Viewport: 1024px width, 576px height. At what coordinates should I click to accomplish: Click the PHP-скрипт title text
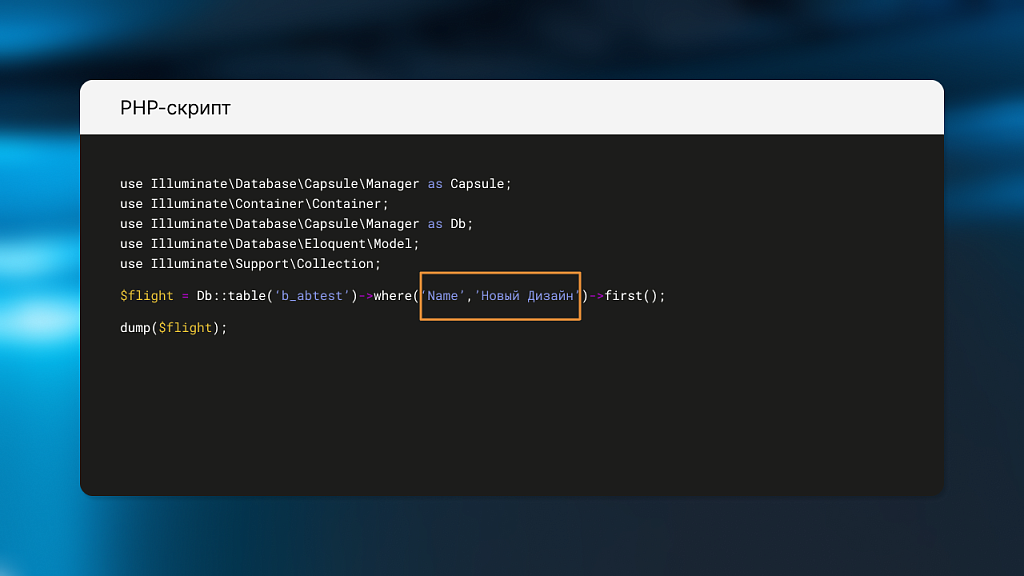(175, 108)
